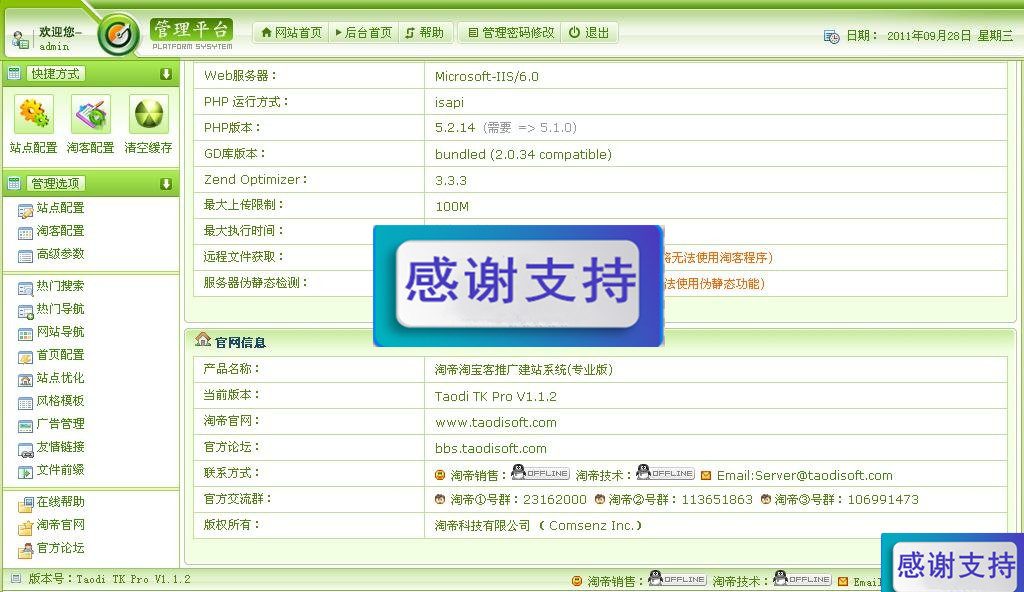Open 网站首页 in top navigation

(x=291, y=33)
